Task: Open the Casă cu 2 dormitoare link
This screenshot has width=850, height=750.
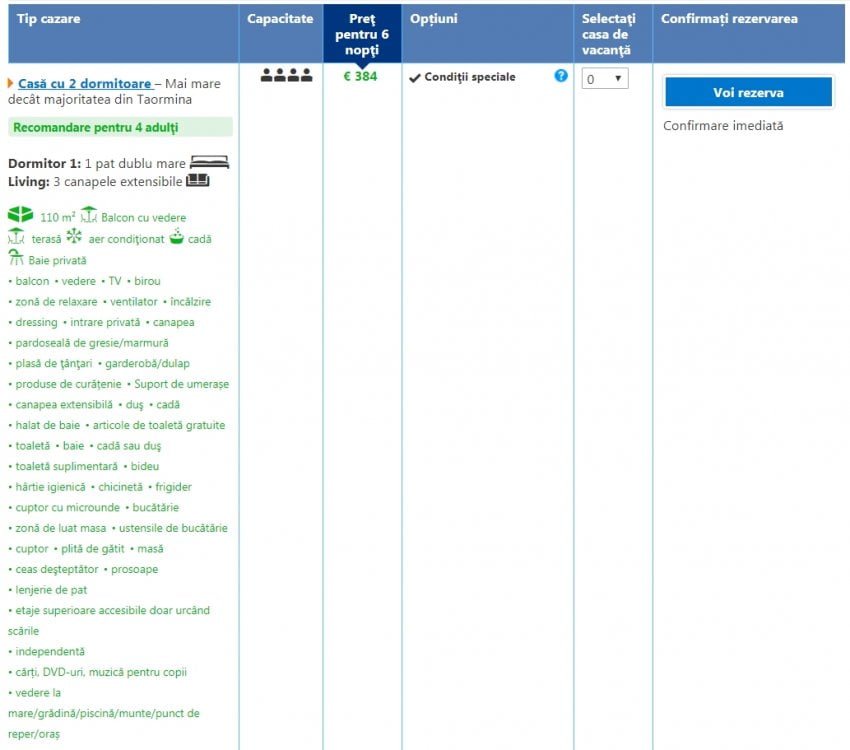Action: click(85, 84)
